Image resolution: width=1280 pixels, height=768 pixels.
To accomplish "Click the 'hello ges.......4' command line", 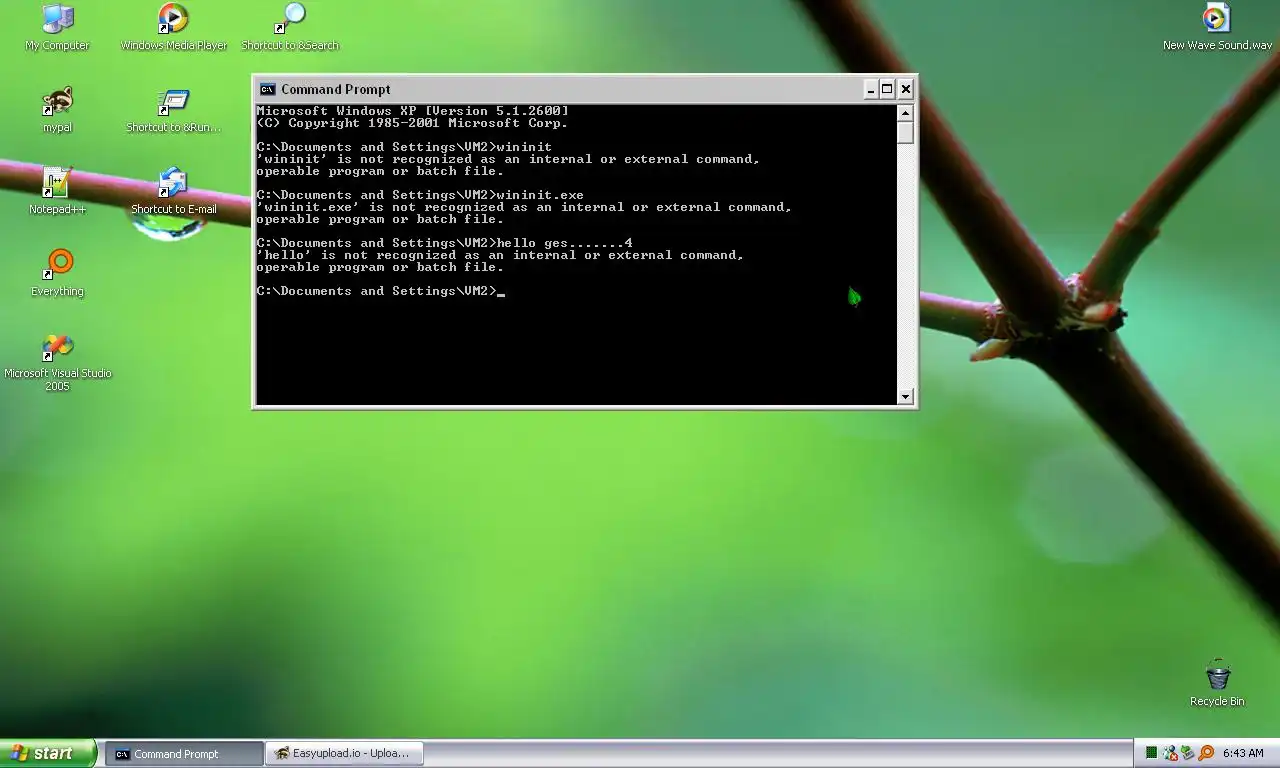I will 444,243.
